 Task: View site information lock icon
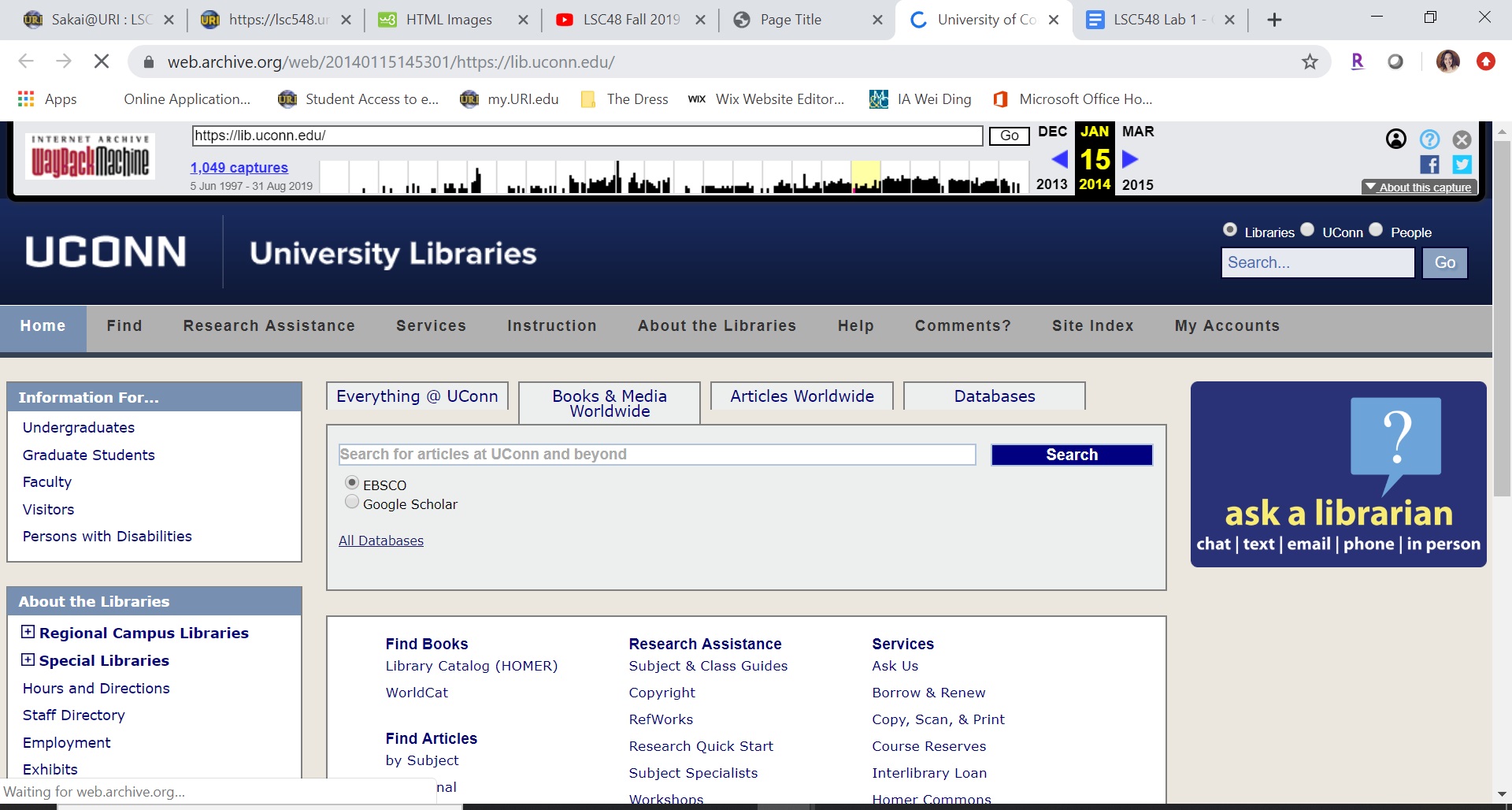click(148, 61)
